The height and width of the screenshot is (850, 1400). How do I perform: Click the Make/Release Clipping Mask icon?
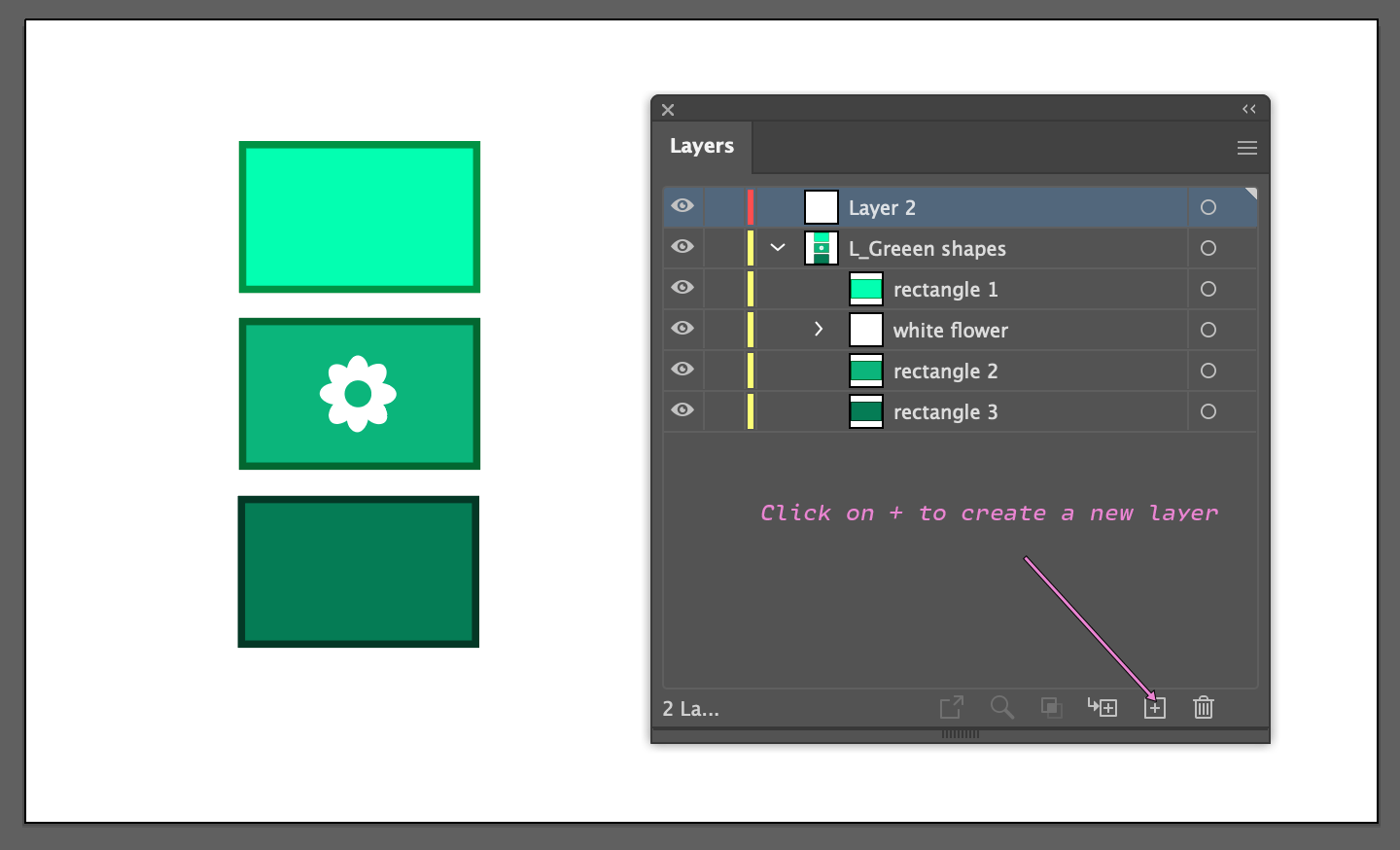(x=1051, y=707)
